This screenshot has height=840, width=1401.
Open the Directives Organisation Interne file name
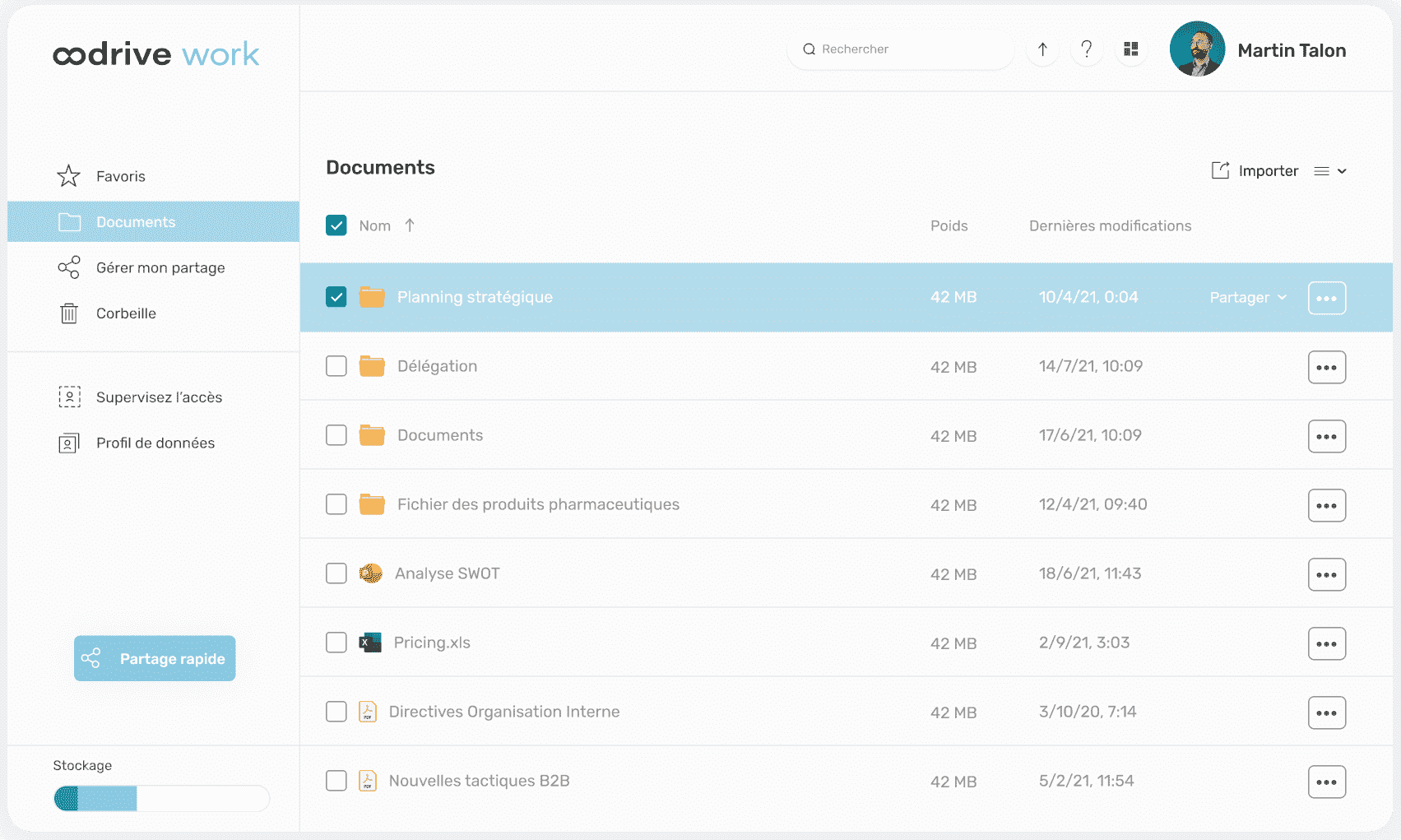[x=504, y=712]
